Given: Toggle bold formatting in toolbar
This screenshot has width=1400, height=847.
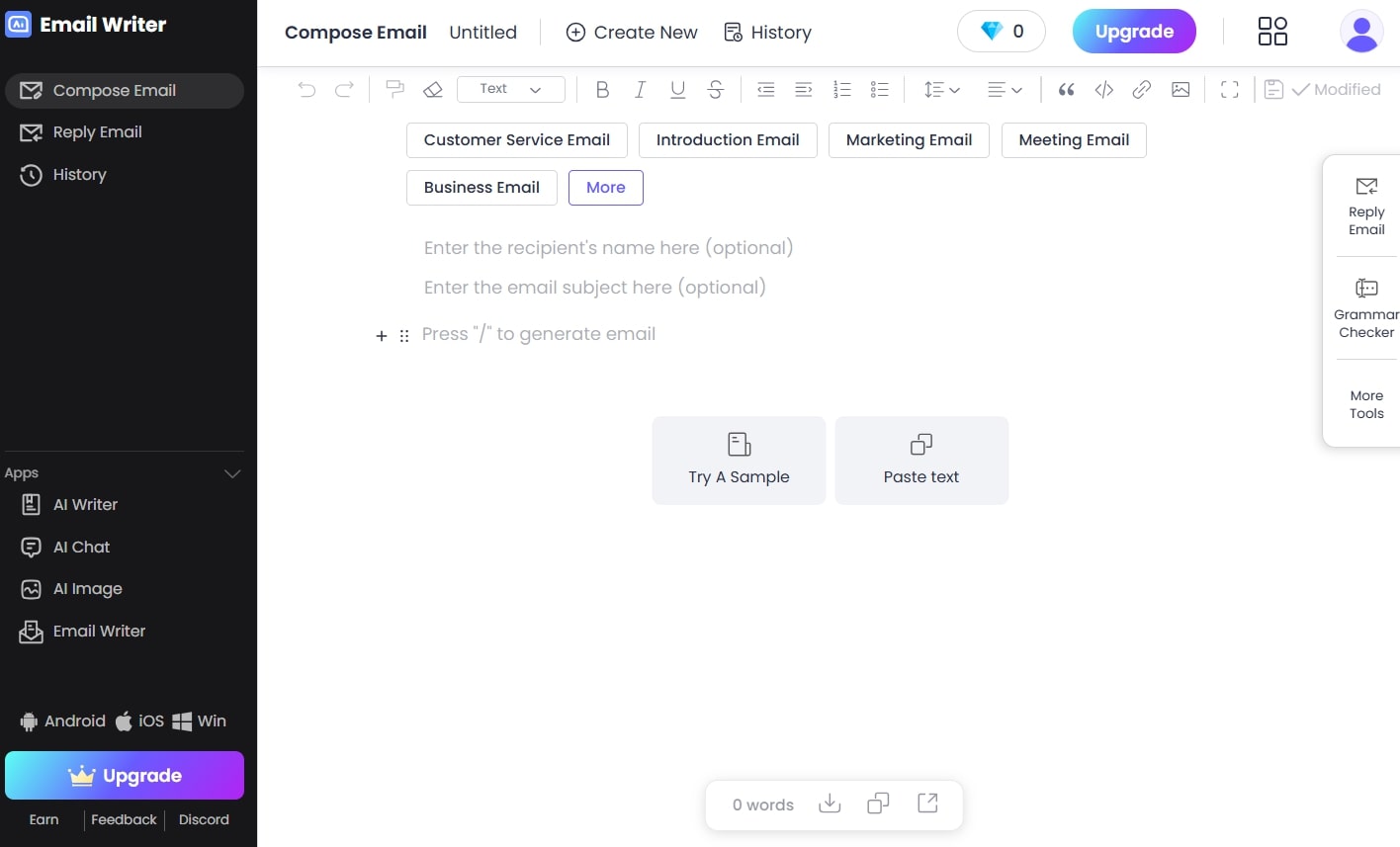Looking at the screenshot, I should pos(602,90).
